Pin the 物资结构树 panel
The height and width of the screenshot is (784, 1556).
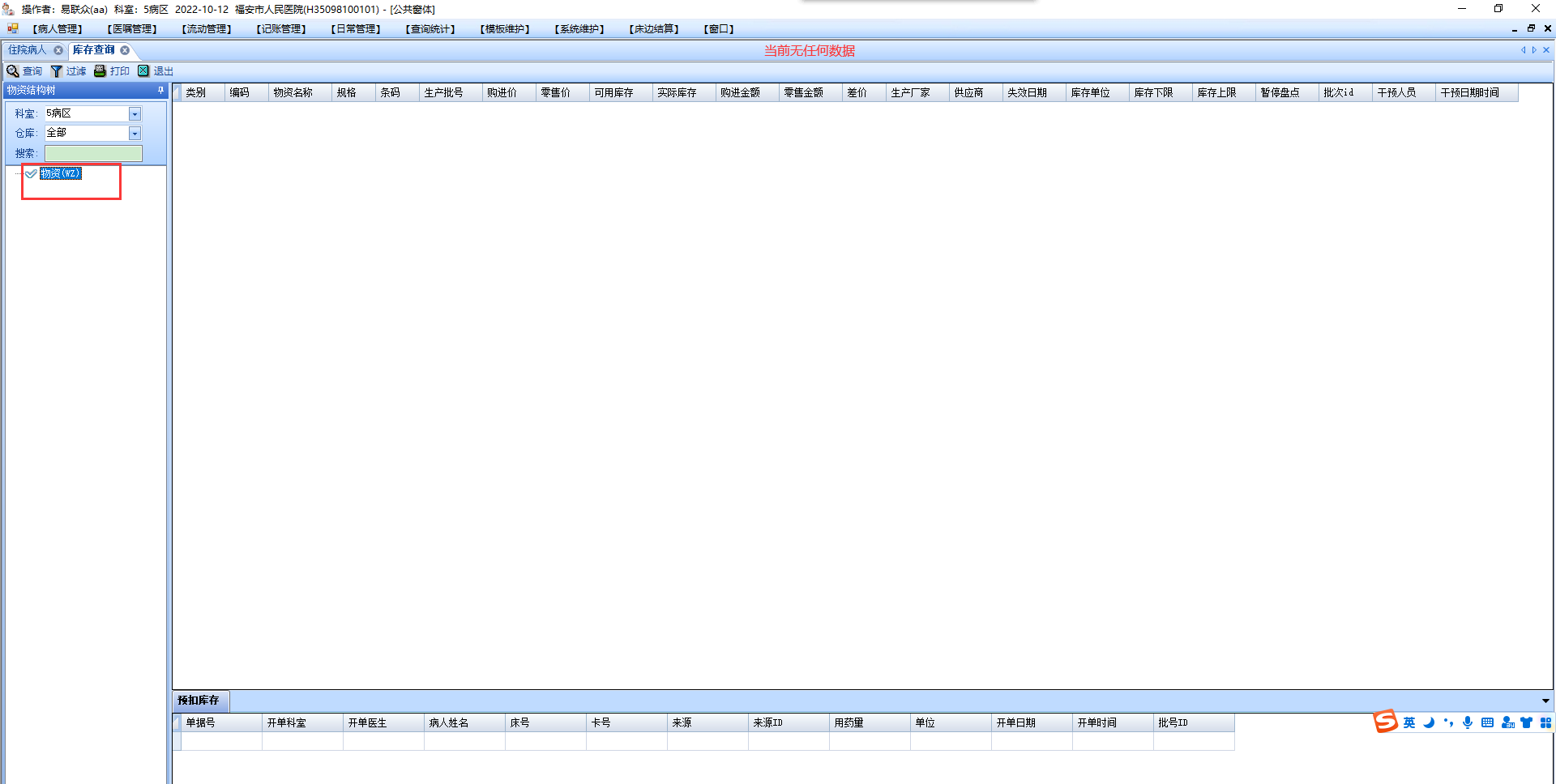click(160, 91)
